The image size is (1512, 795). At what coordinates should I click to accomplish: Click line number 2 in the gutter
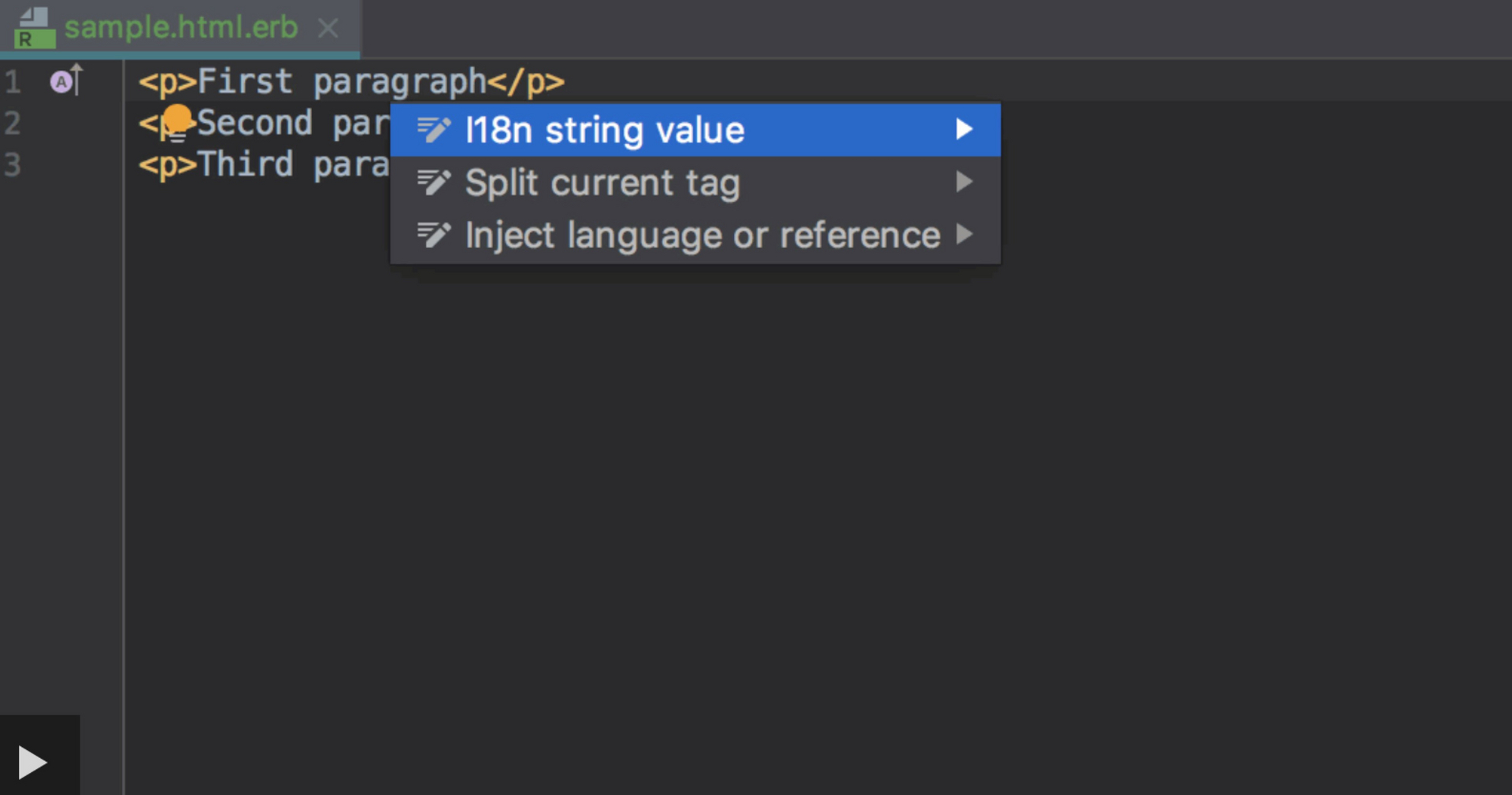(13, 123)
